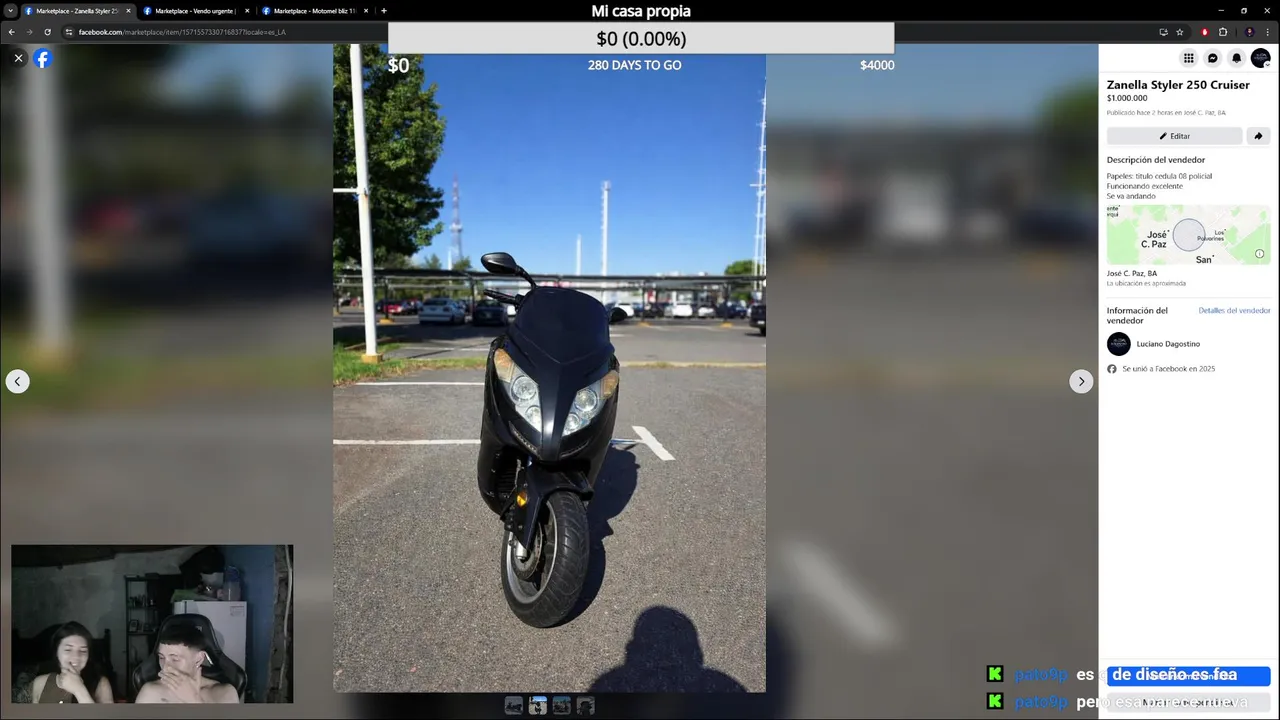
Task: Click the share arrow button
Action: [1258, 136]
